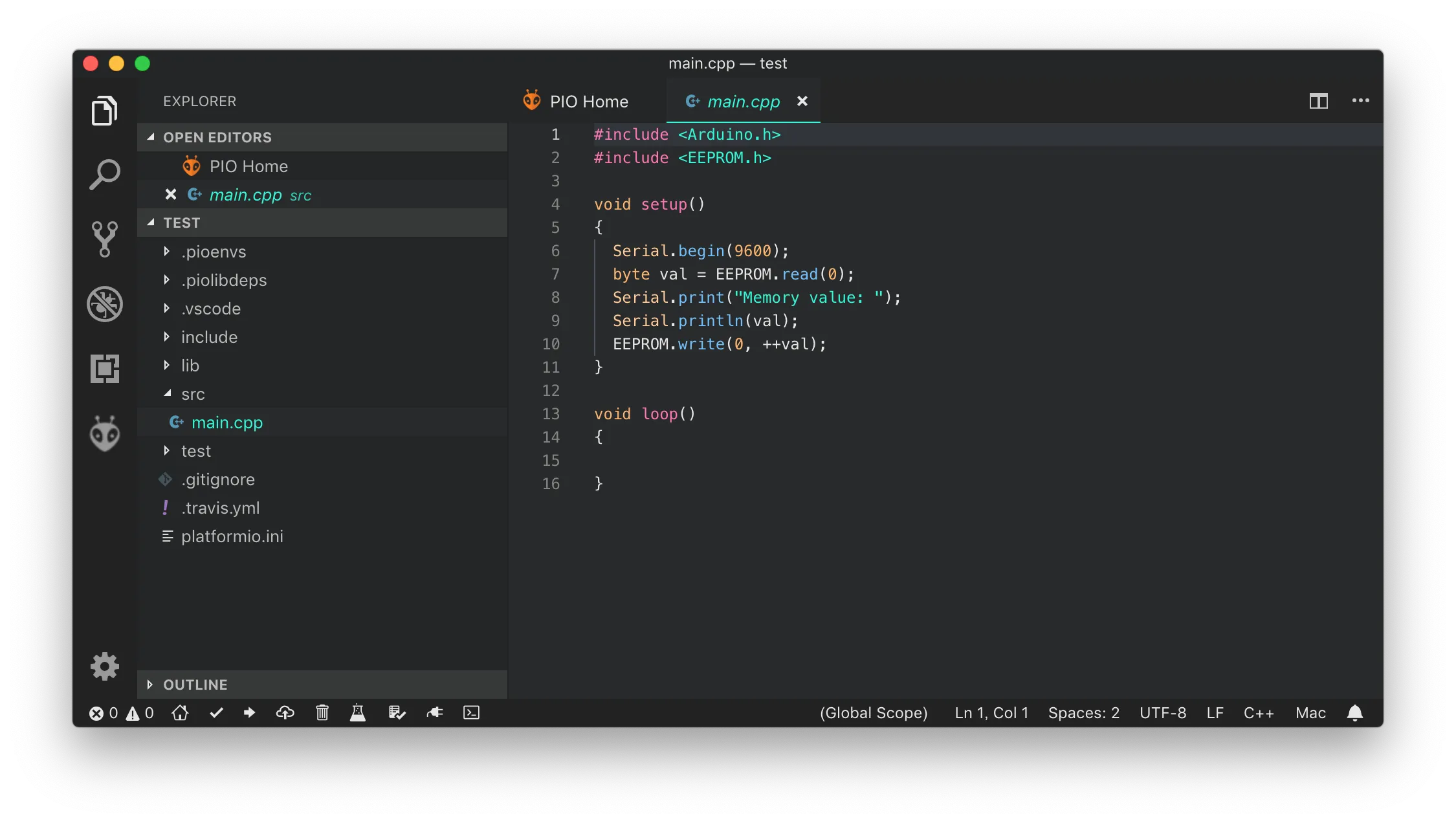Open the PlatformIO sidebar alien icon
This screenshot has height=823, width=1456.
[104, 433]
